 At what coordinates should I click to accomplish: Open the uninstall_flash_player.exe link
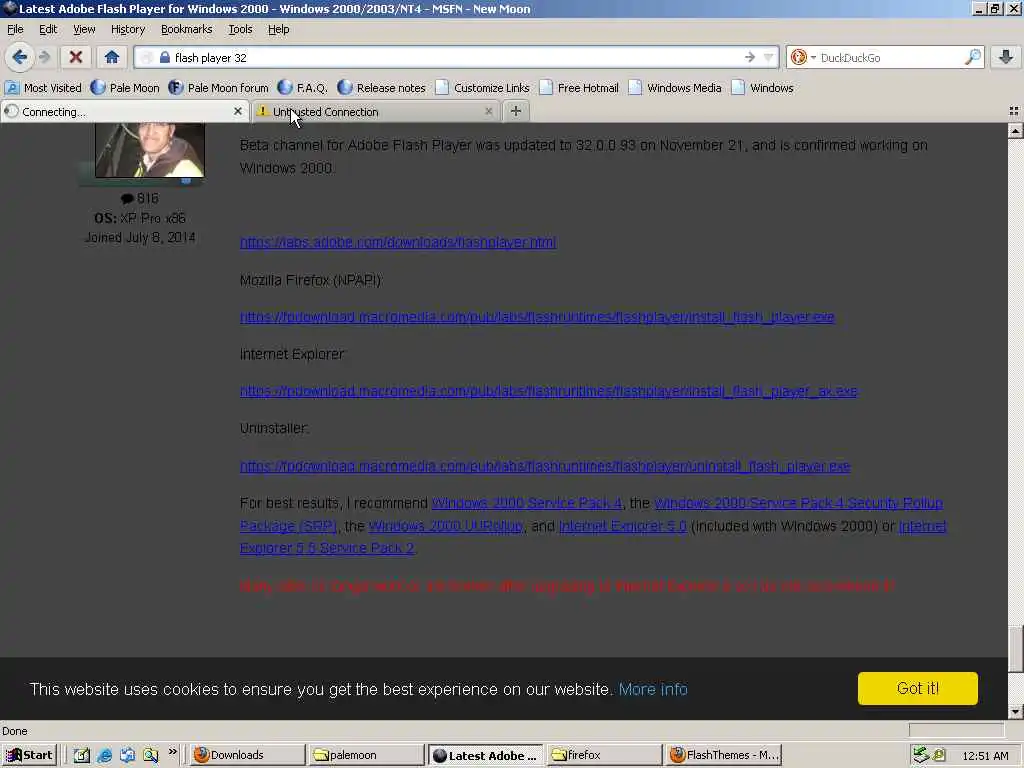545,466
